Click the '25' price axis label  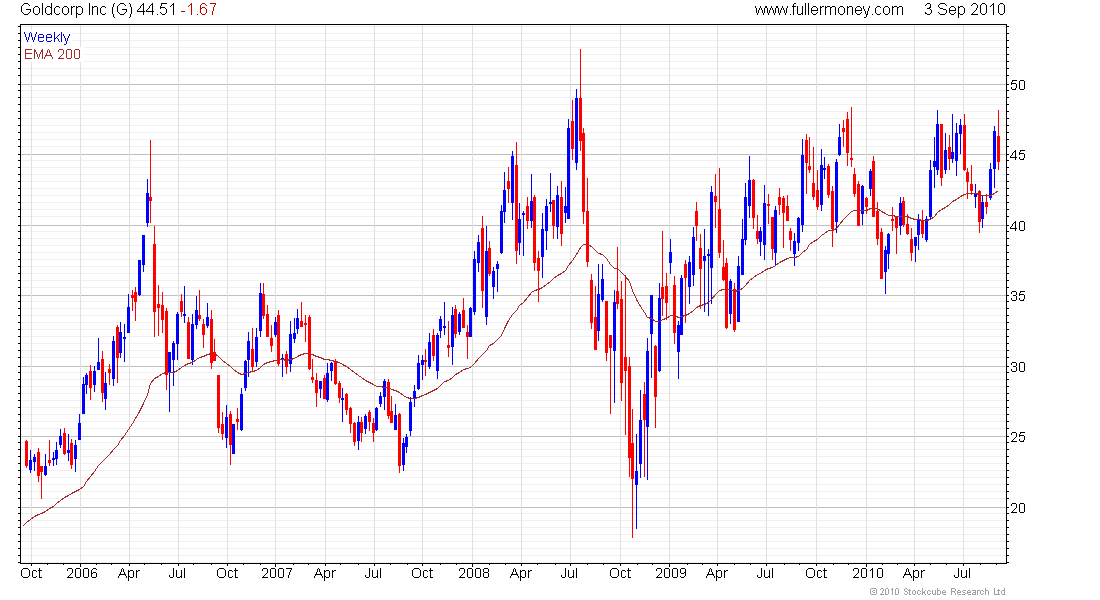[1017, 437]
